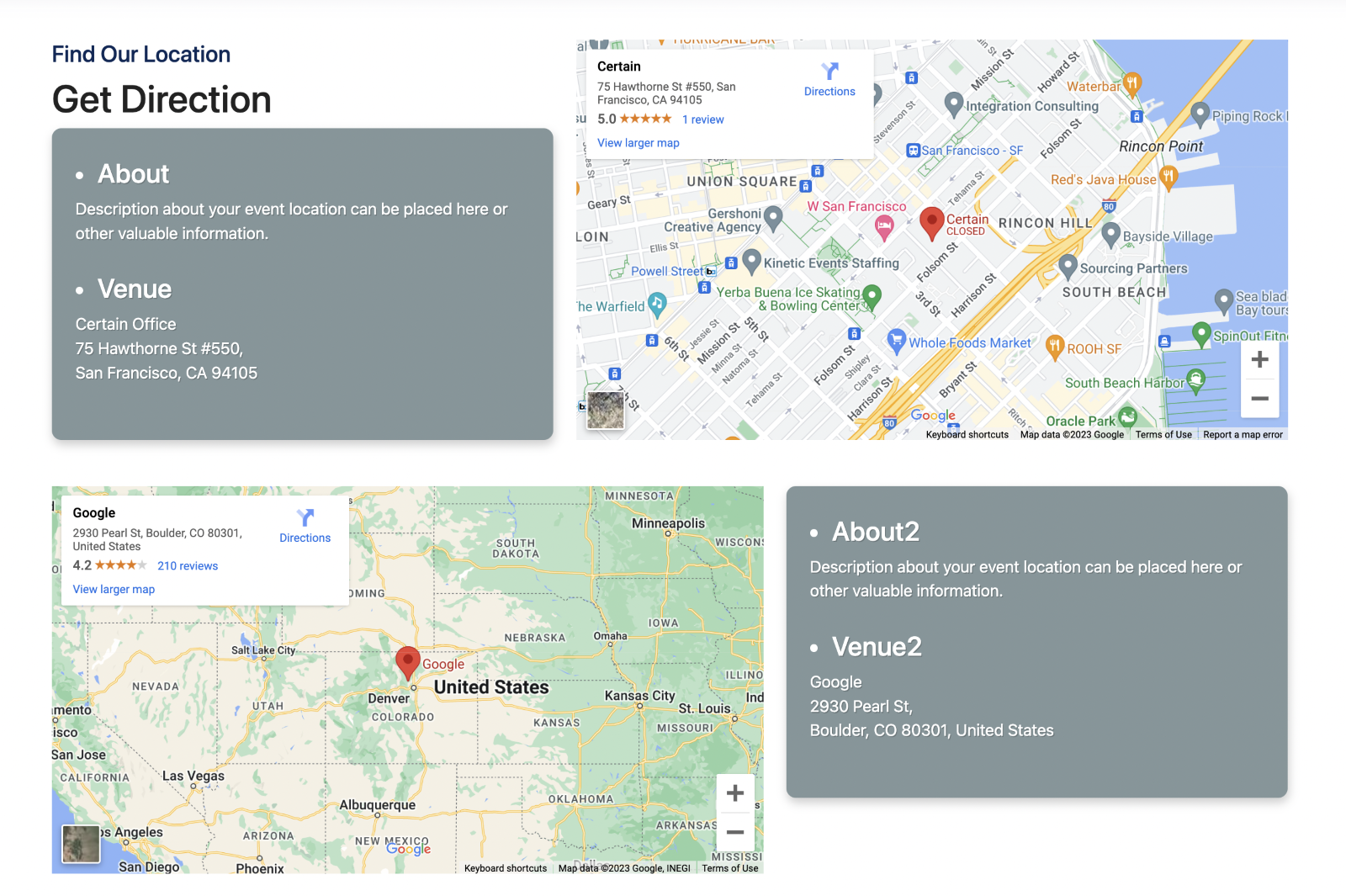Click the red Certain location pin

(x=931, y=224)
